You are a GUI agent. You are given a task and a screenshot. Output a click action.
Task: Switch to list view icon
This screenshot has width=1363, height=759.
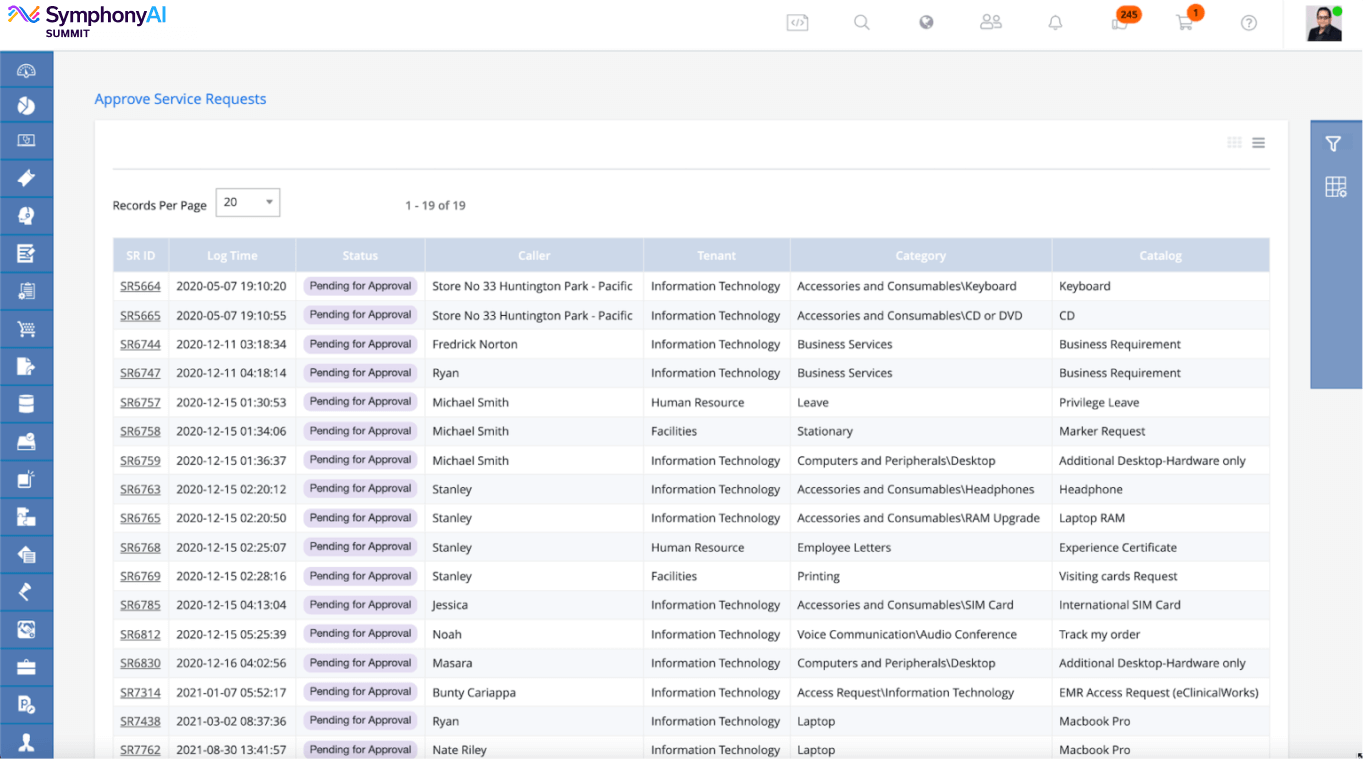coord(1258,143)
